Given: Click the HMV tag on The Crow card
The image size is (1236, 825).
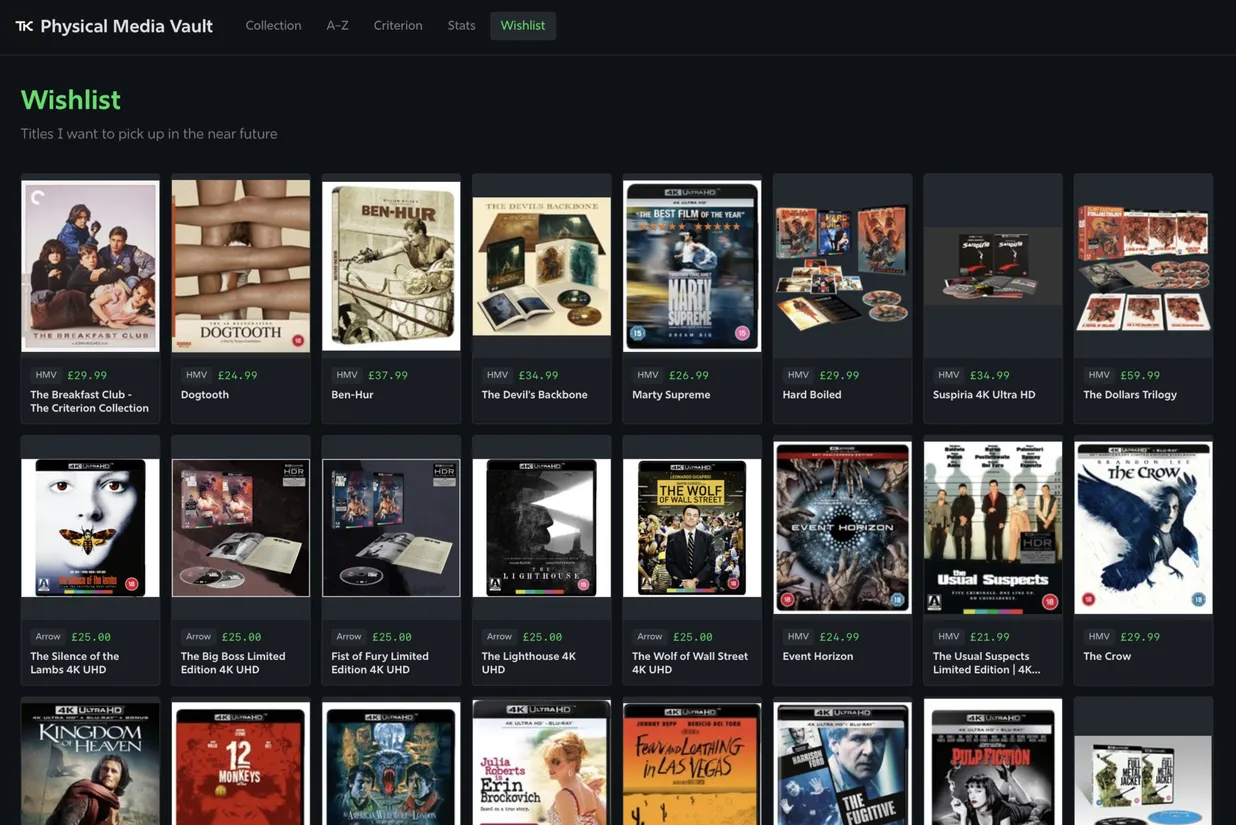Looking at the screenshot, I should (x=1099, y=636).
